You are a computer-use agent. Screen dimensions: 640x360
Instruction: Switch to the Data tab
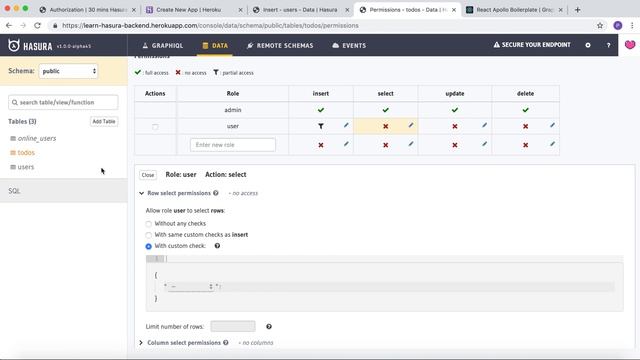coord(215,45)
